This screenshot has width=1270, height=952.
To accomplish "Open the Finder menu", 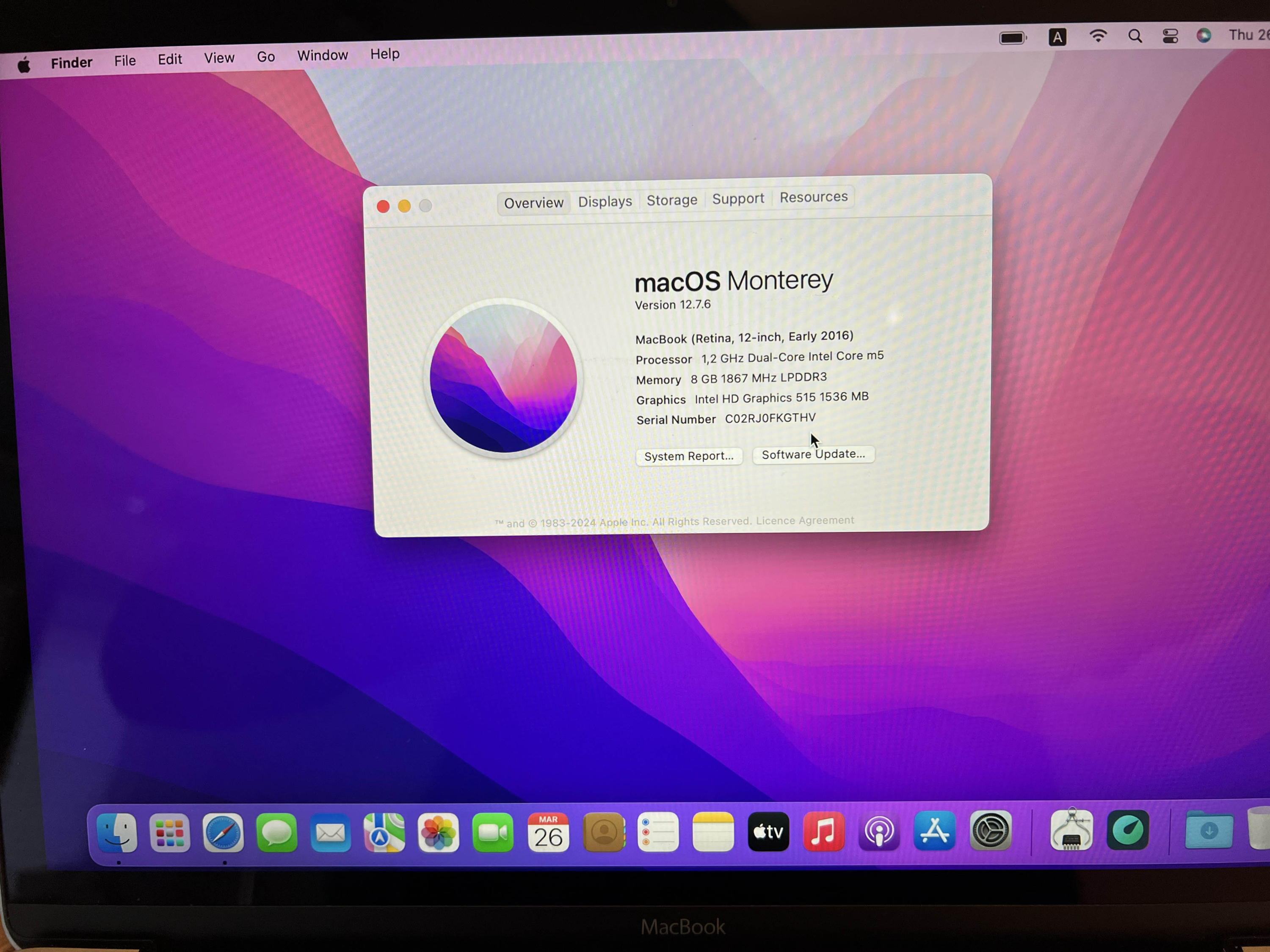I will point(72,63).
